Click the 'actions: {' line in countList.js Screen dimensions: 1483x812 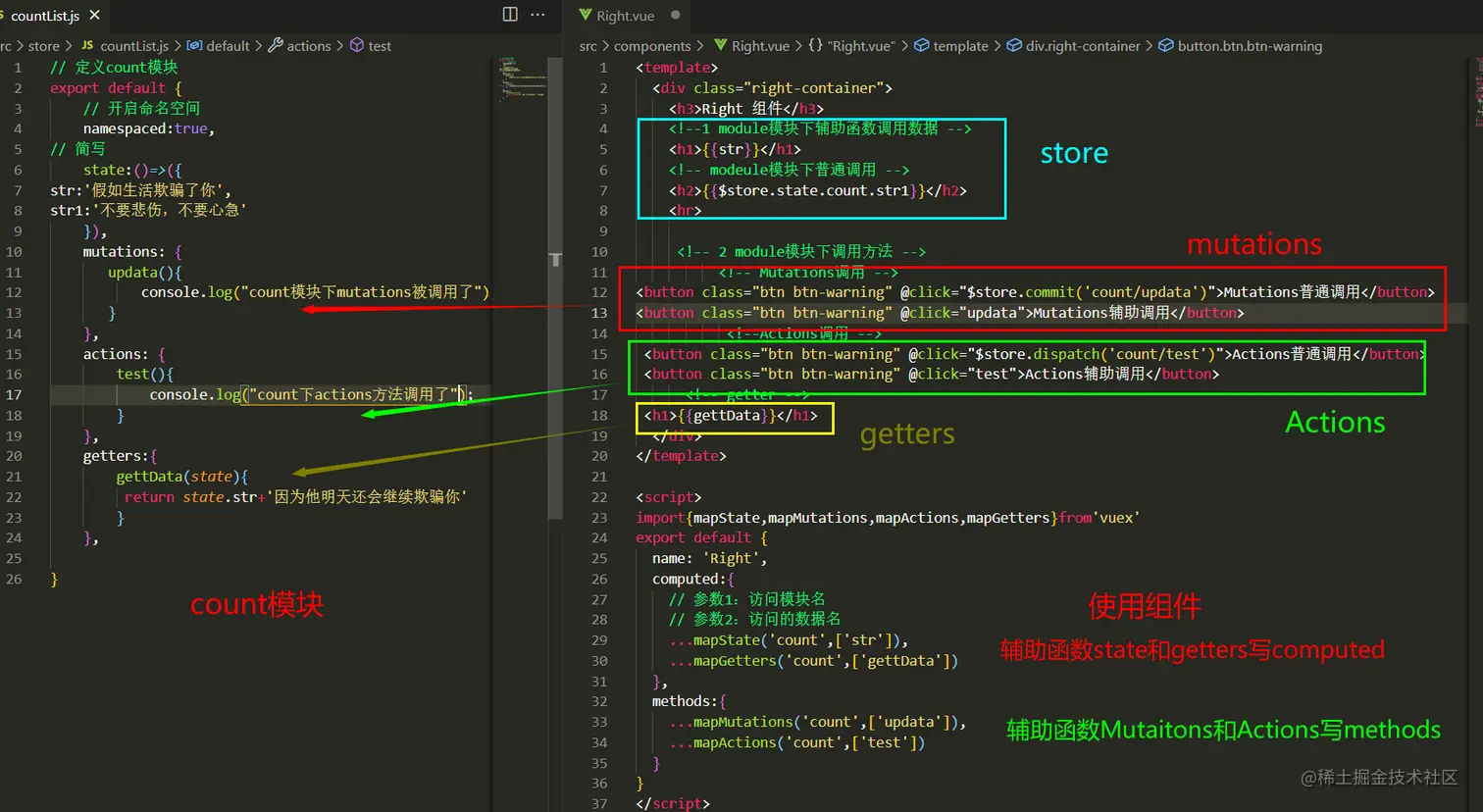tap(124, 354)
